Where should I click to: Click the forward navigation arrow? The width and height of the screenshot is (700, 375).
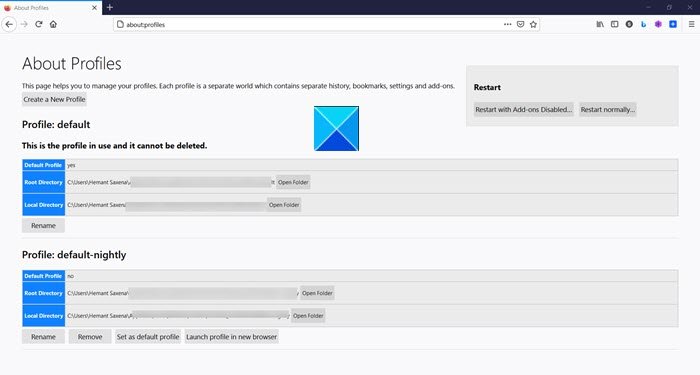(24, 24)
